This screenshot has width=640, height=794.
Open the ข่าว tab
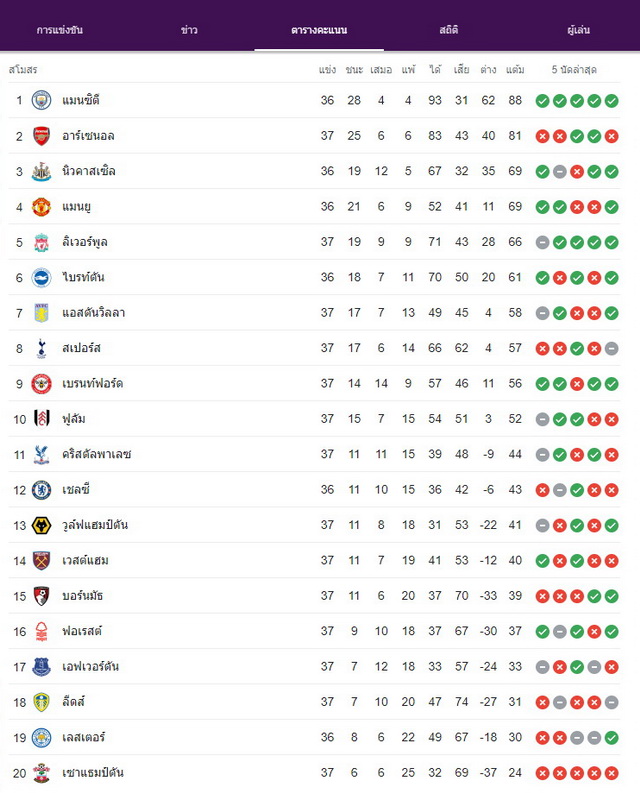click(x=189, y=30)
